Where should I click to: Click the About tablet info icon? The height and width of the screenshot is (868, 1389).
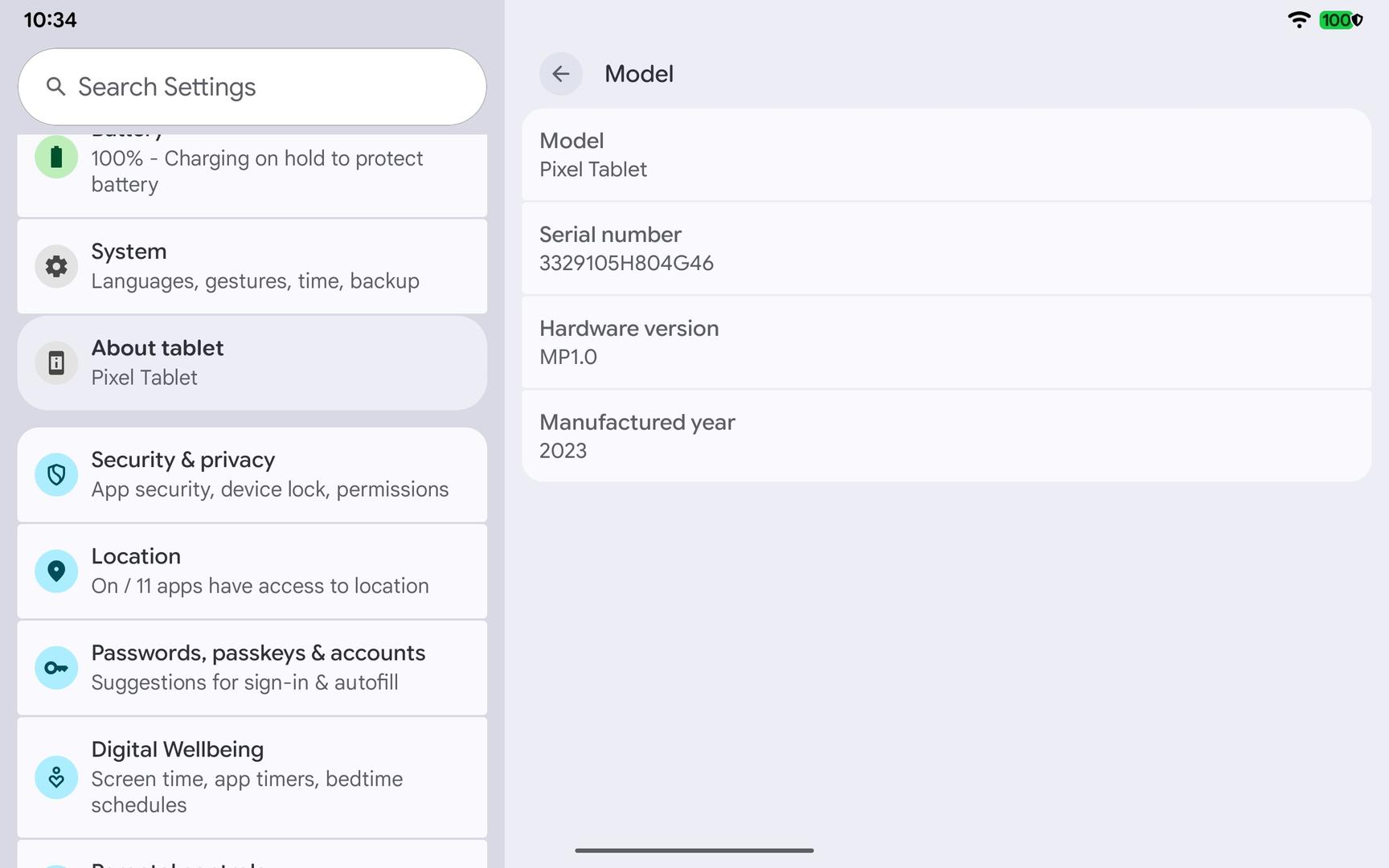click(56, 362)
